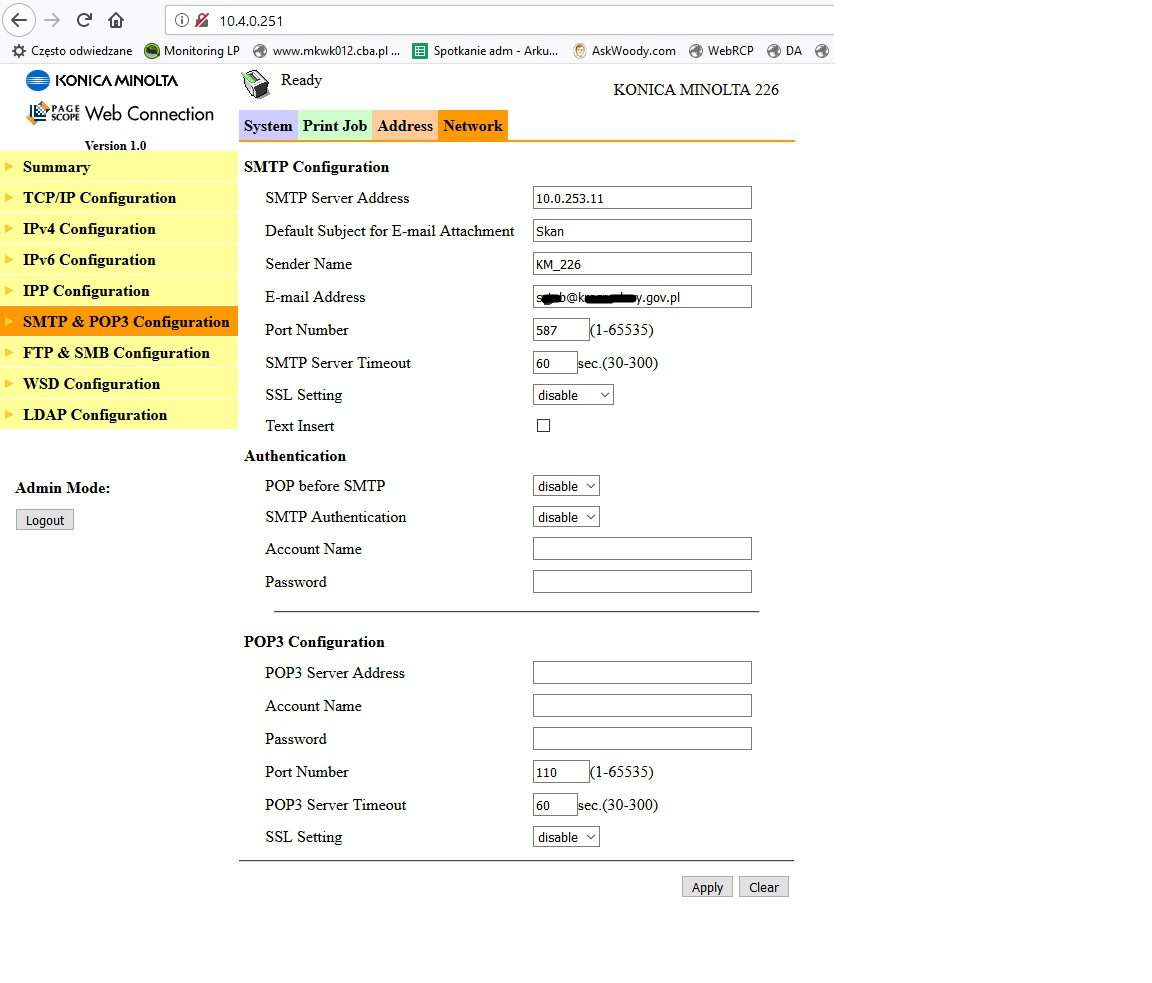
Task: Click the Default Subject for E-mail Attachment field
Action: point(642,231)
